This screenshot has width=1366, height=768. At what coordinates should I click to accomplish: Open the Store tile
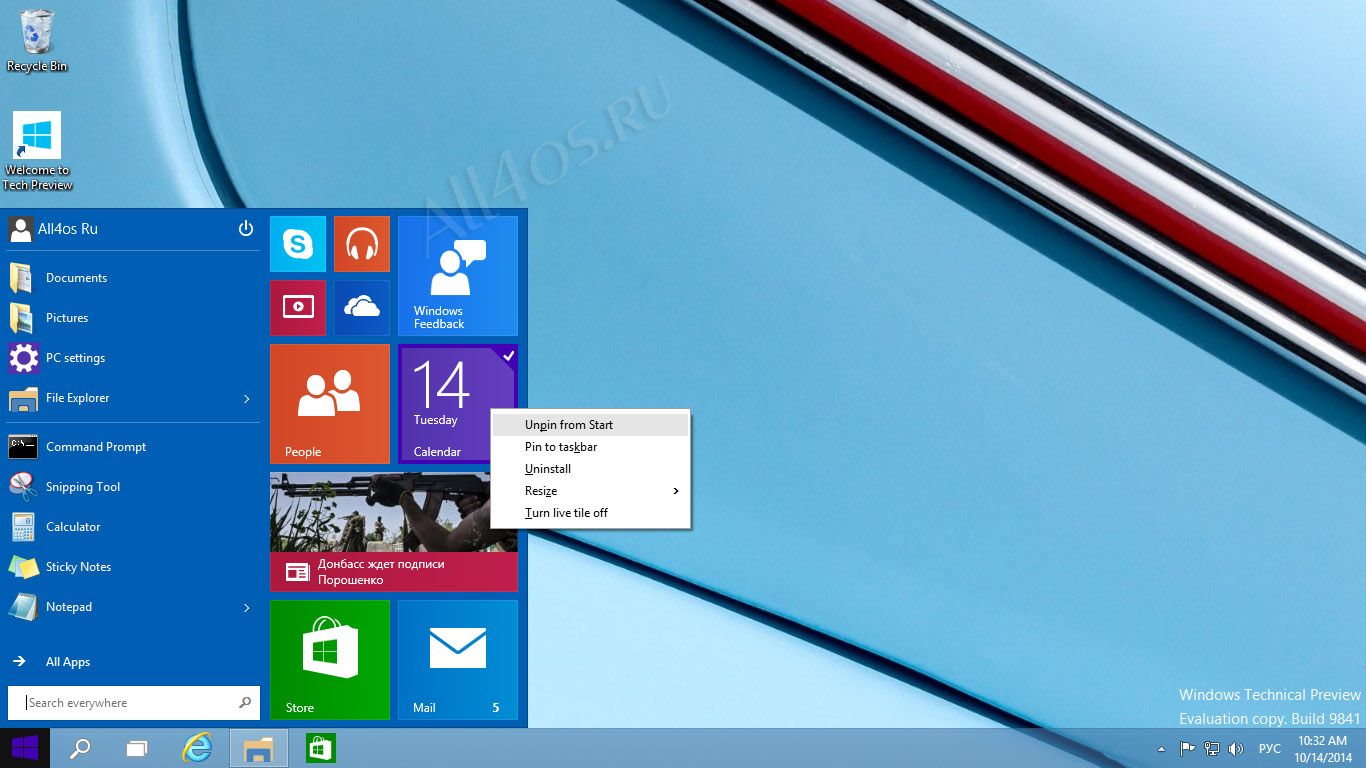(330, 660)
